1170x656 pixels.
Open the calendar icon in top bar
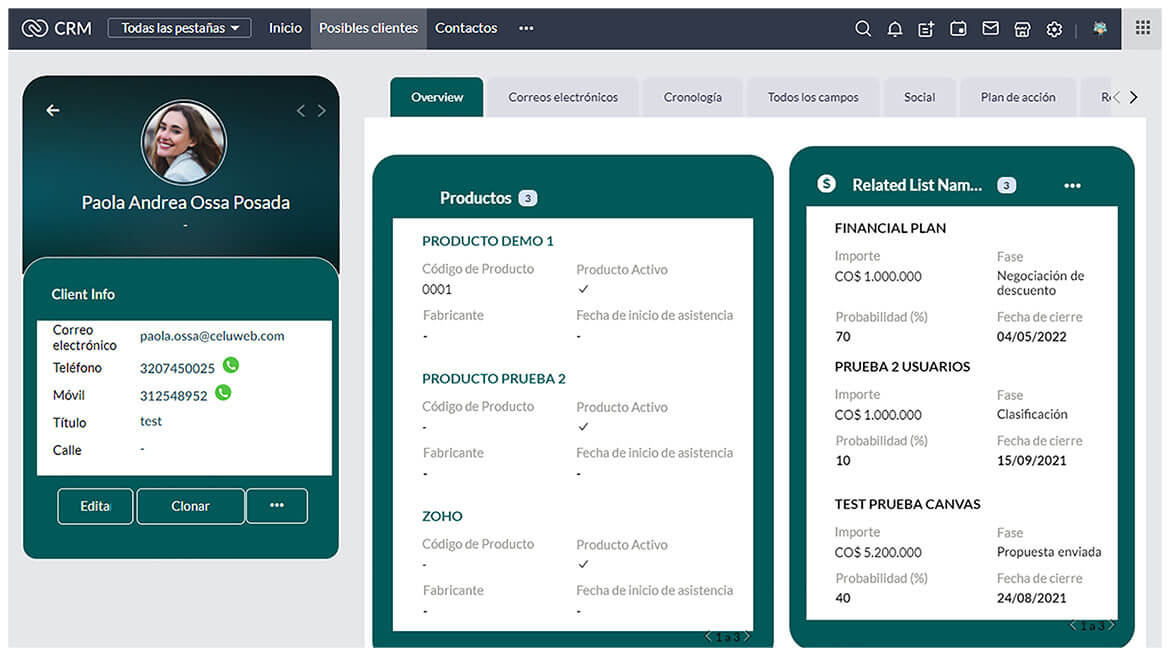958,29
